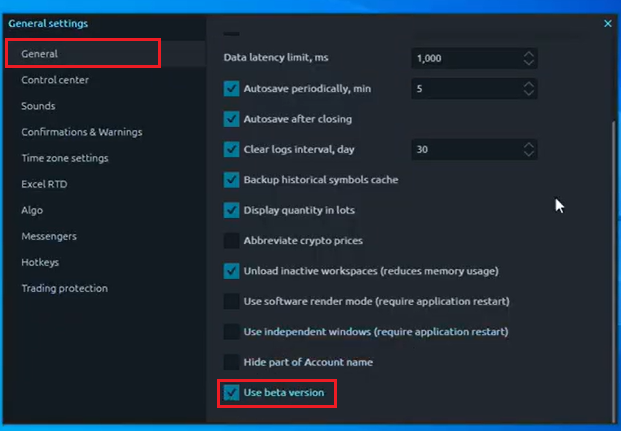This screenshot has width=621, height=431.
Task: Toggle Display quantity in lots
Action: (231, 210)
